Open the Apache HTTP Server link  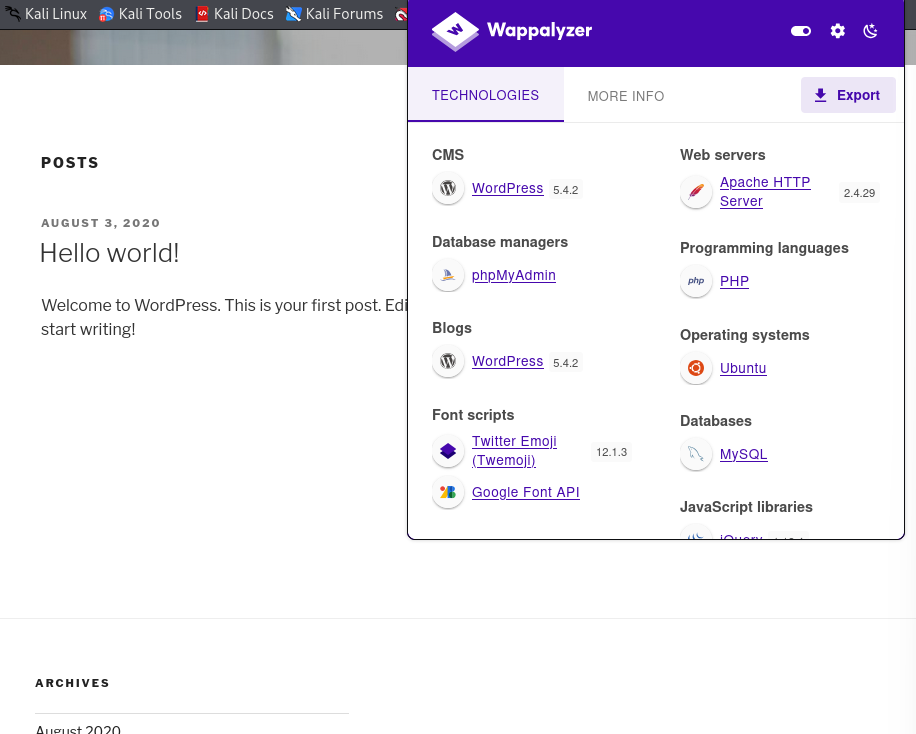765,192
